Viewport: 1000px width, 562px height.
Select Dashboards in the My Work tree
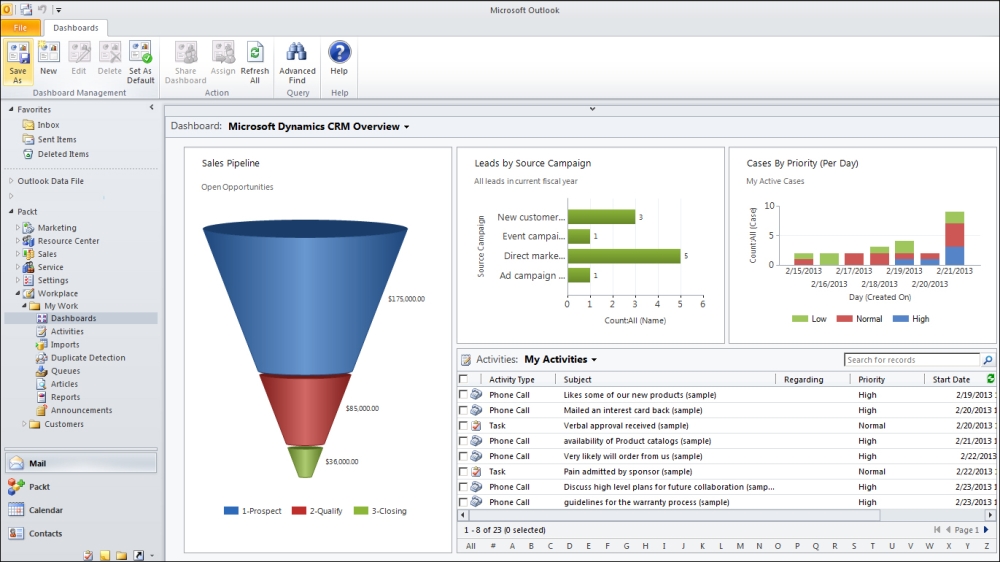[74, 318]
